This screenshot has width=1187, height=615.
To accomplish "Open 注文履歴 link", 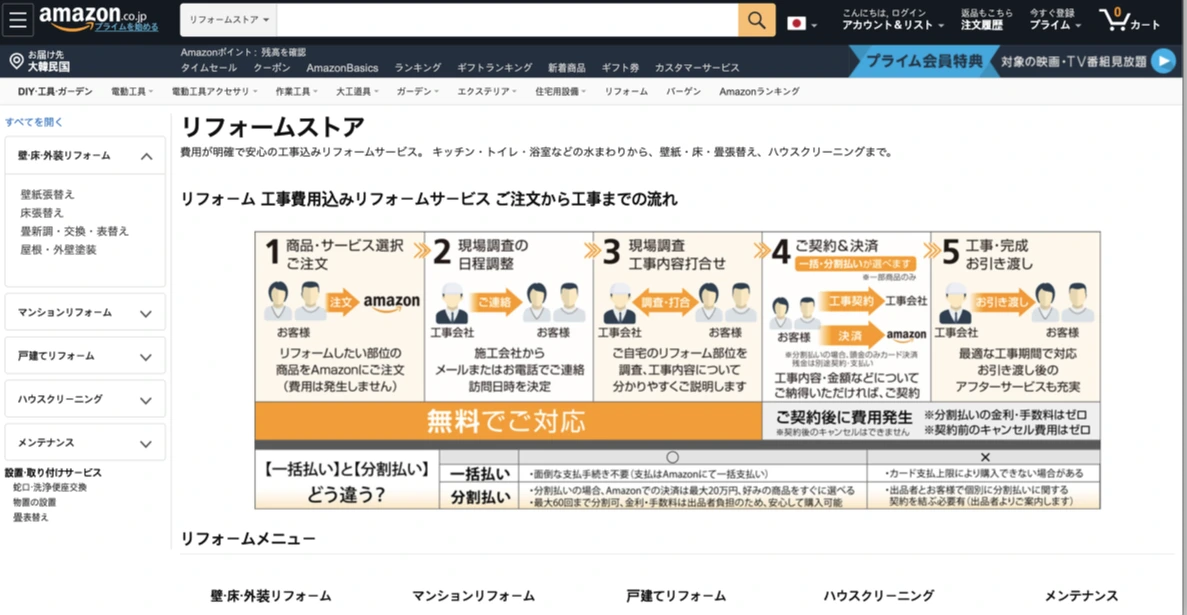I will tap(982, 25).
